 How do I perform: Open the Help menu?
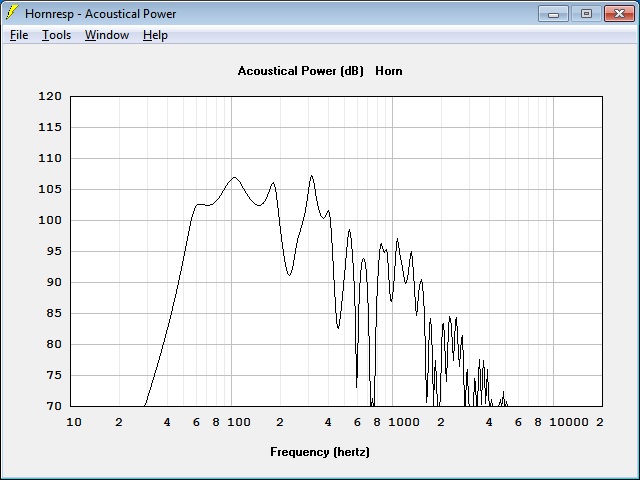(155, 36)
